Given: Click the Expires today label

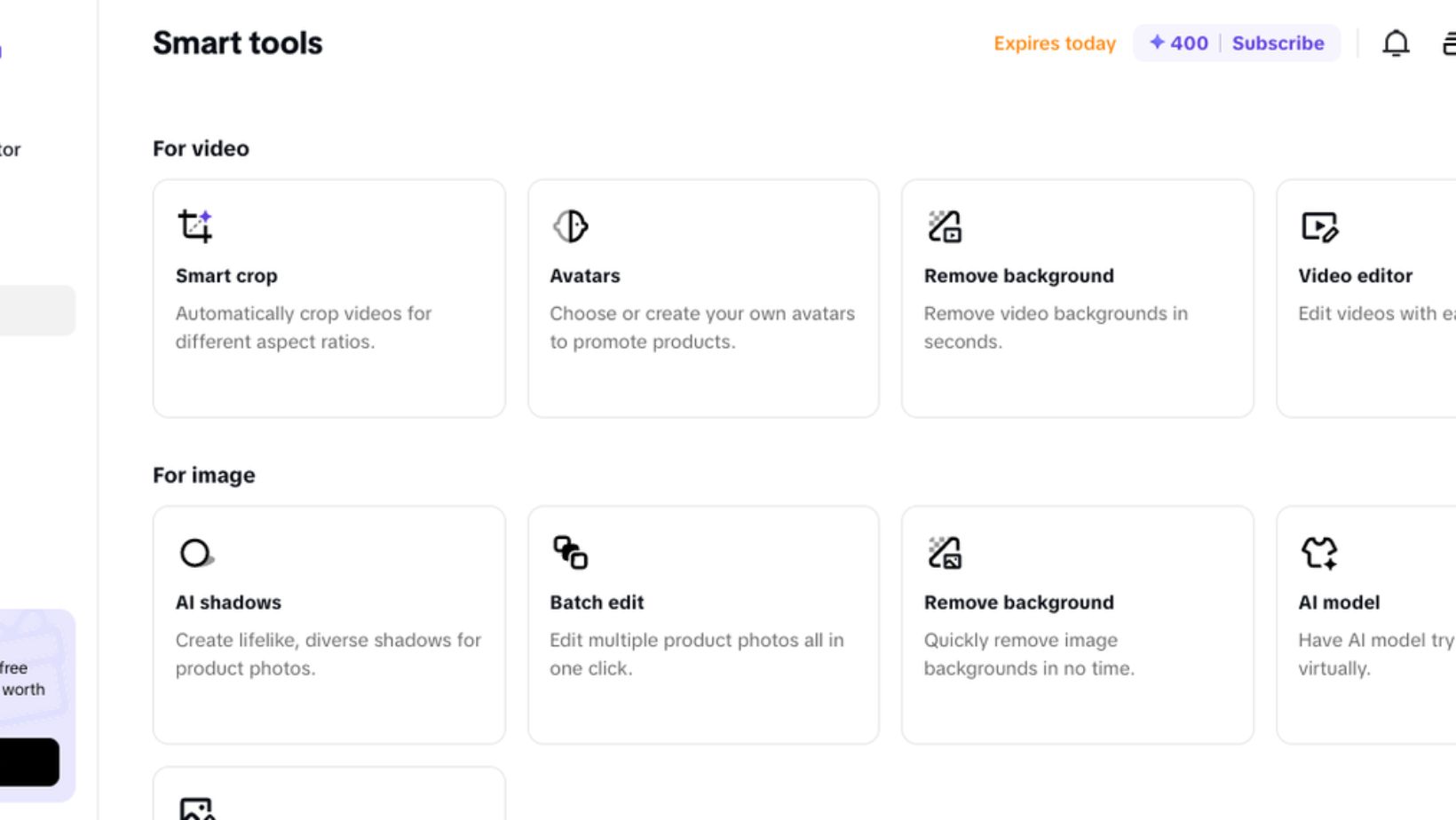Looking at the screenshot, I should point(1054,43).
